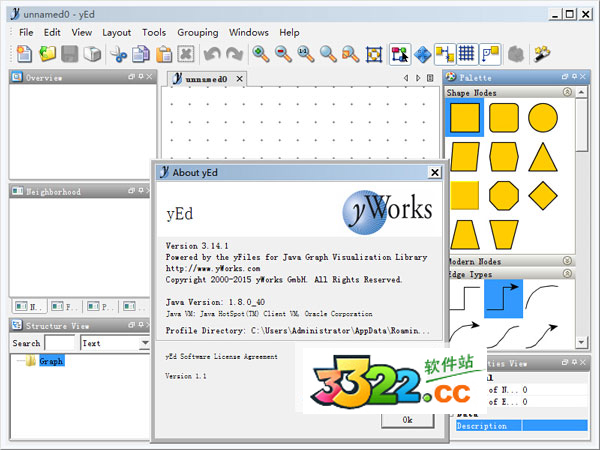Select the hexagon shape node

coord(504,157)
